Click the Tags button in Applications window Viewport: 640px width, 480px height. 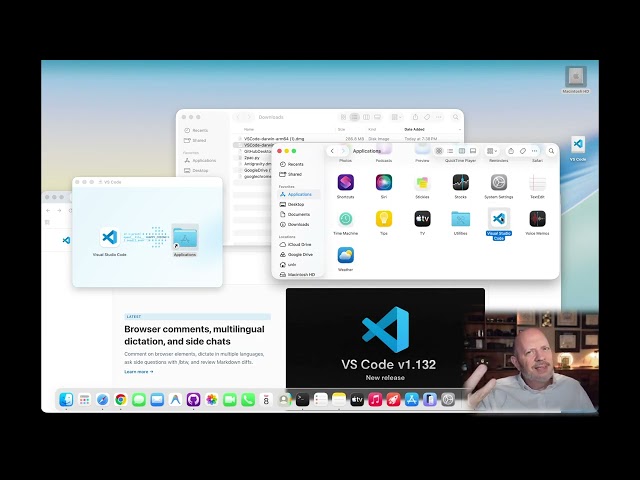click(x=522, y=151)
